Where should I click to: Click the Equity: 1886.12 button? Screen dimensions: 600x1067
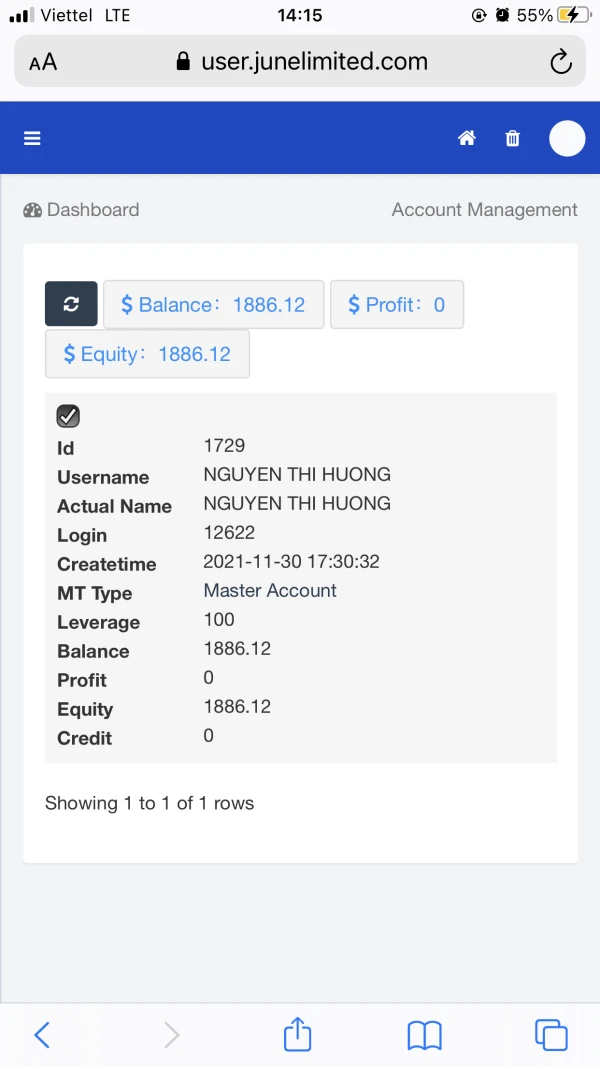pos(147,354)
